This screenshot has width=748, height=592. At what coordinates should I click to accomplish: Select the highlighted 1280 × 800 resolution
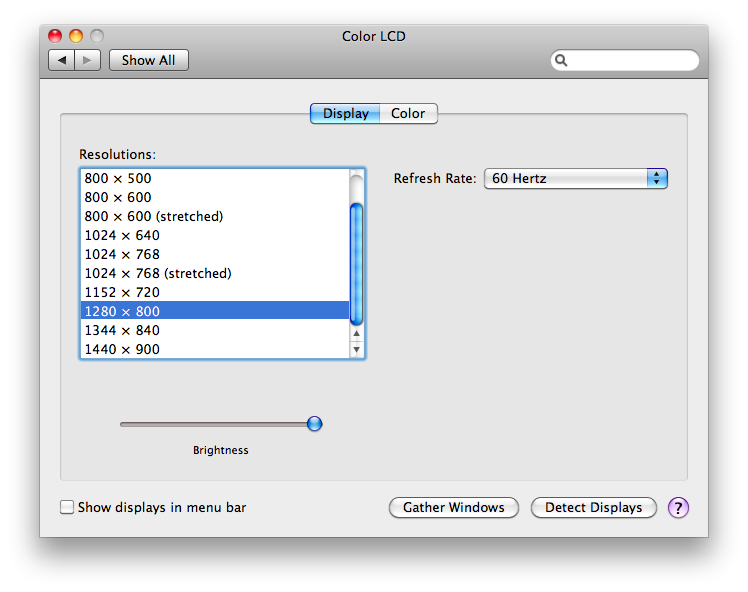click(x=215, y=311)
